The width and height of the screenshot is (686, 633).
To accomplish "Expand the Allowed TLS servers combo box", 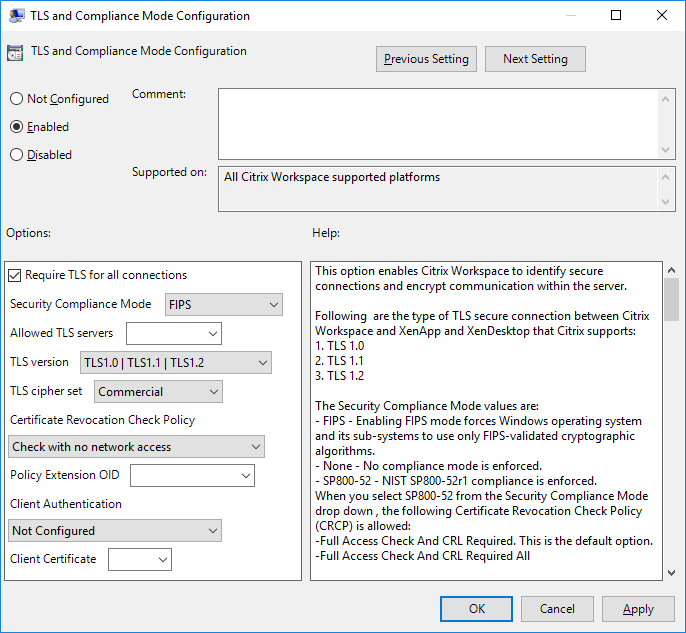I will pos(173,333).
